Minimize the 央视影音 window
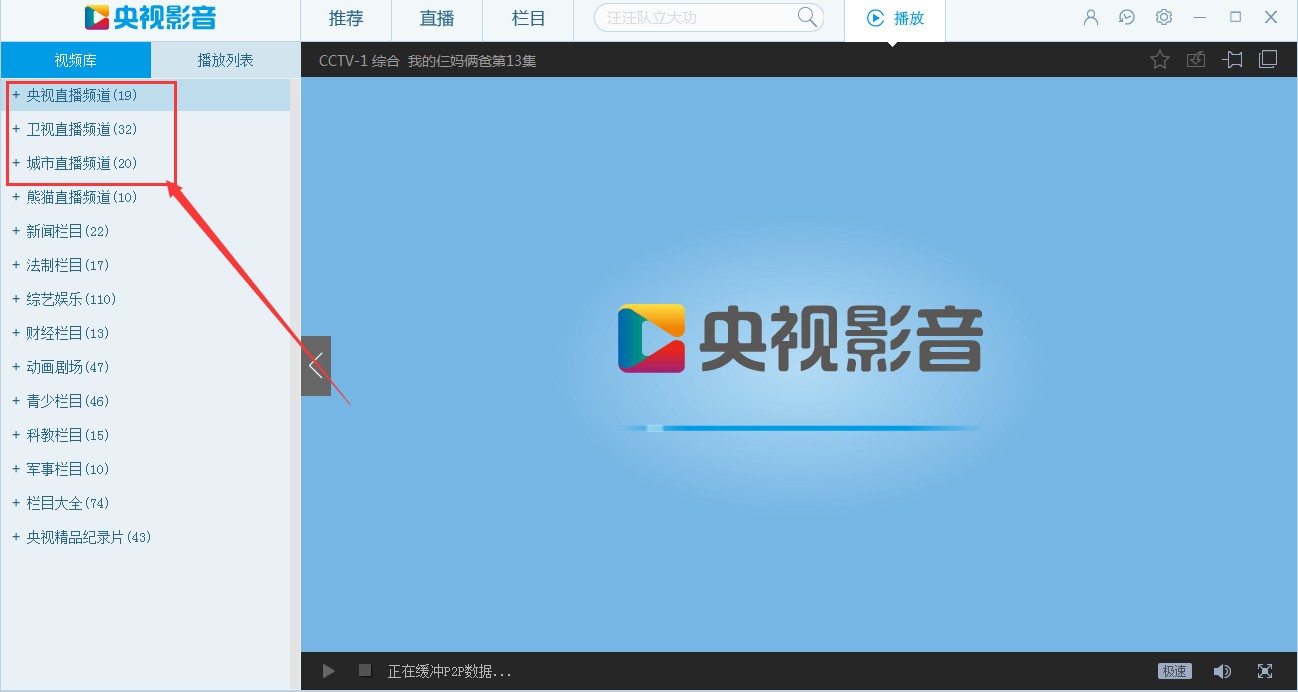 click(x=1200, y=17)
